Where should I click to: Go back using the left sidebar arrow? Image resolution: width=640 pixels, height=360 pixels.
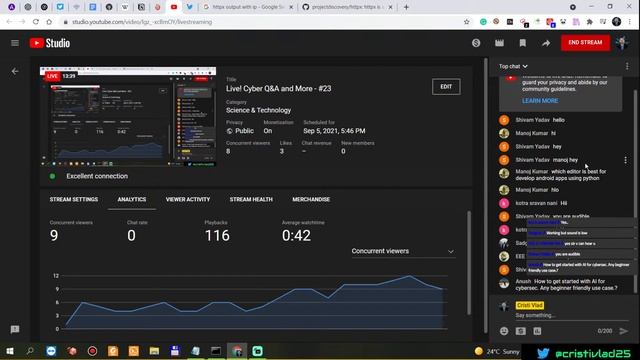pos(15,71)
